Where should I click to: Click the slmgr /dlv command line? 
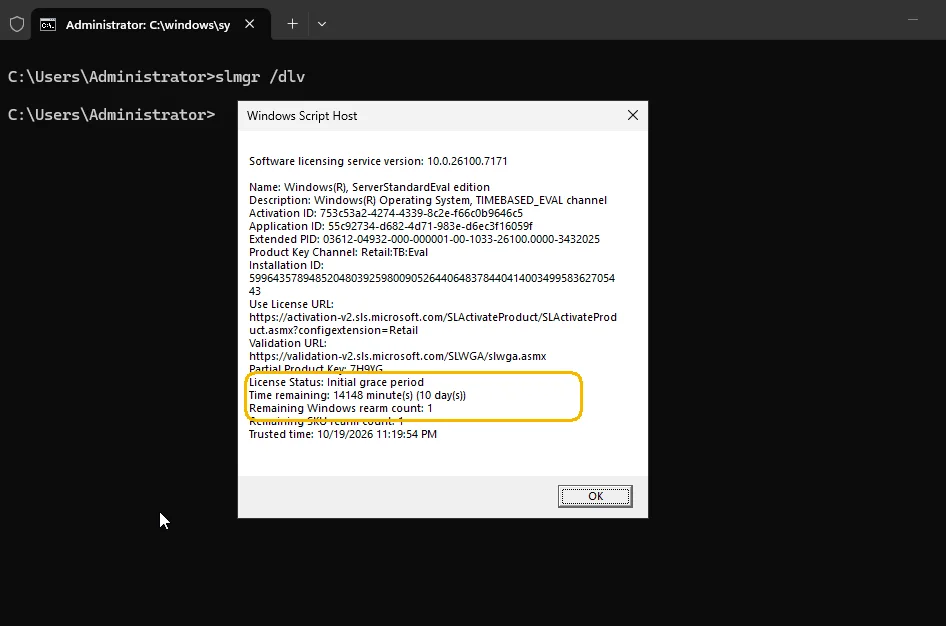pos(156,77)
